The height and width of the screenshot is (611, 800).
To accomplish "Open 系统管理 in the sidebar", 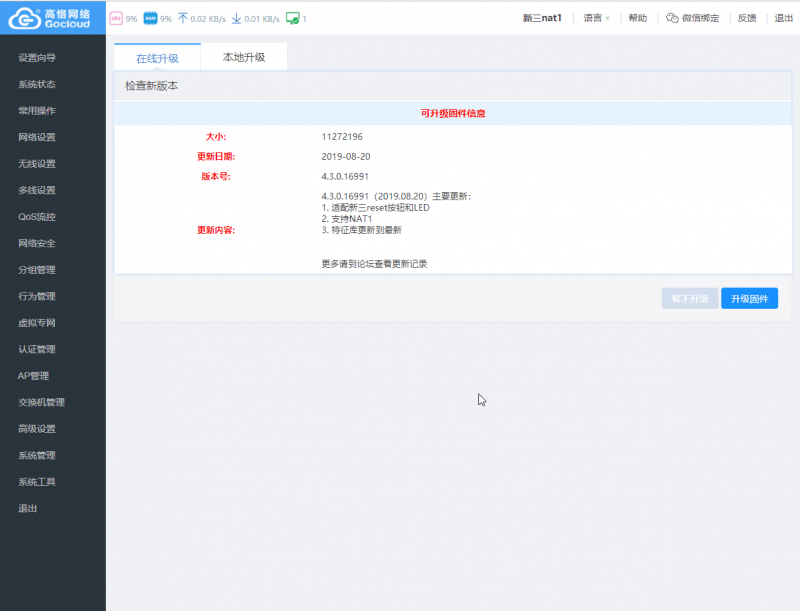I will pos(37,455).
